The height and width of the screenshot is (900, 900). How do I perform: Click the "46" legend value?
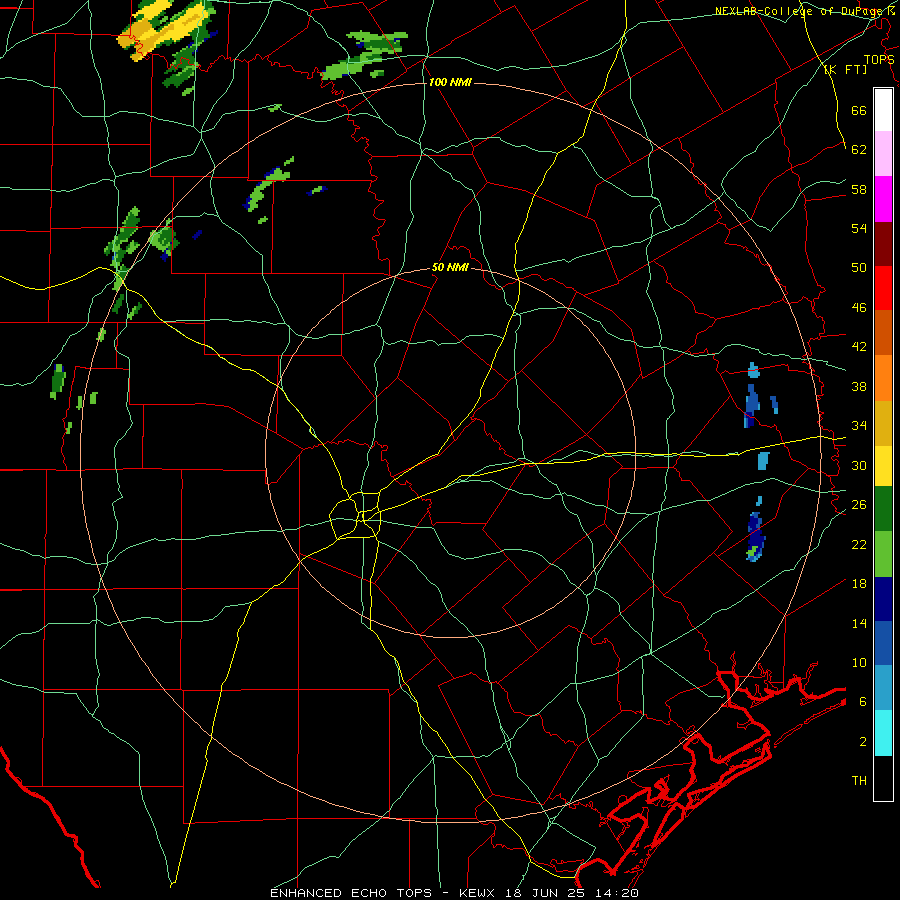(x=859, y=308)
